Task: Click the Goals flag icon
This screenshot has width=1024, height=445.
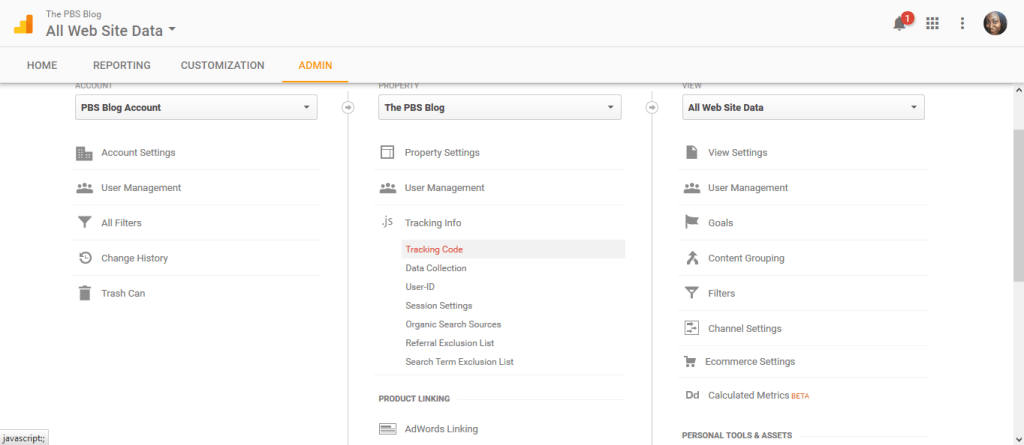Action: (x=692, y=223)
